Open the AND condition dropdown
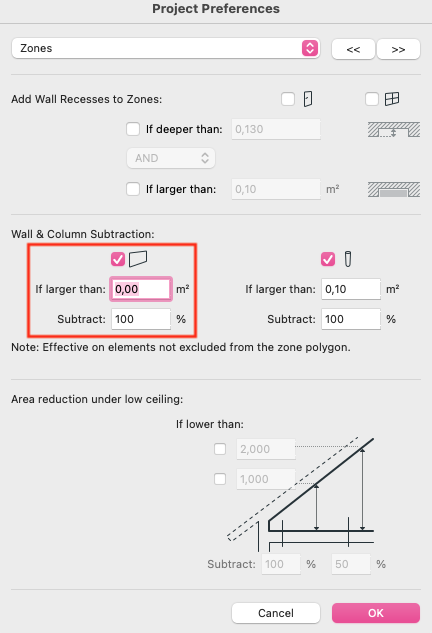Viewport: 432px width, 633px height. point(171,158)
